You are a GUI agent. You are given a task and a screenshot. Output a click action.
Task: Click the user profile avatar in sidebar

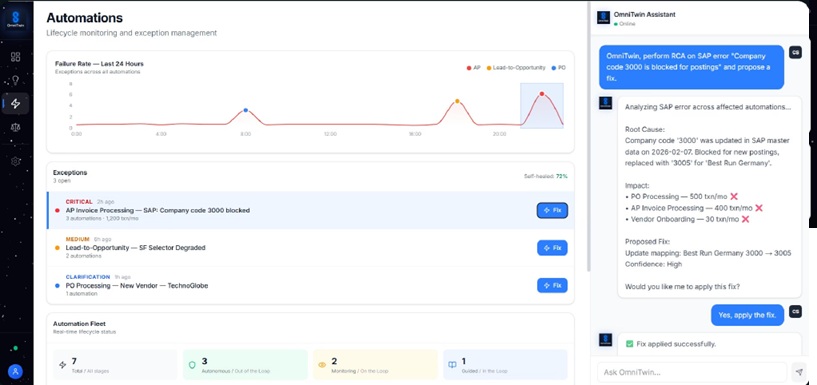coord(16,371)
